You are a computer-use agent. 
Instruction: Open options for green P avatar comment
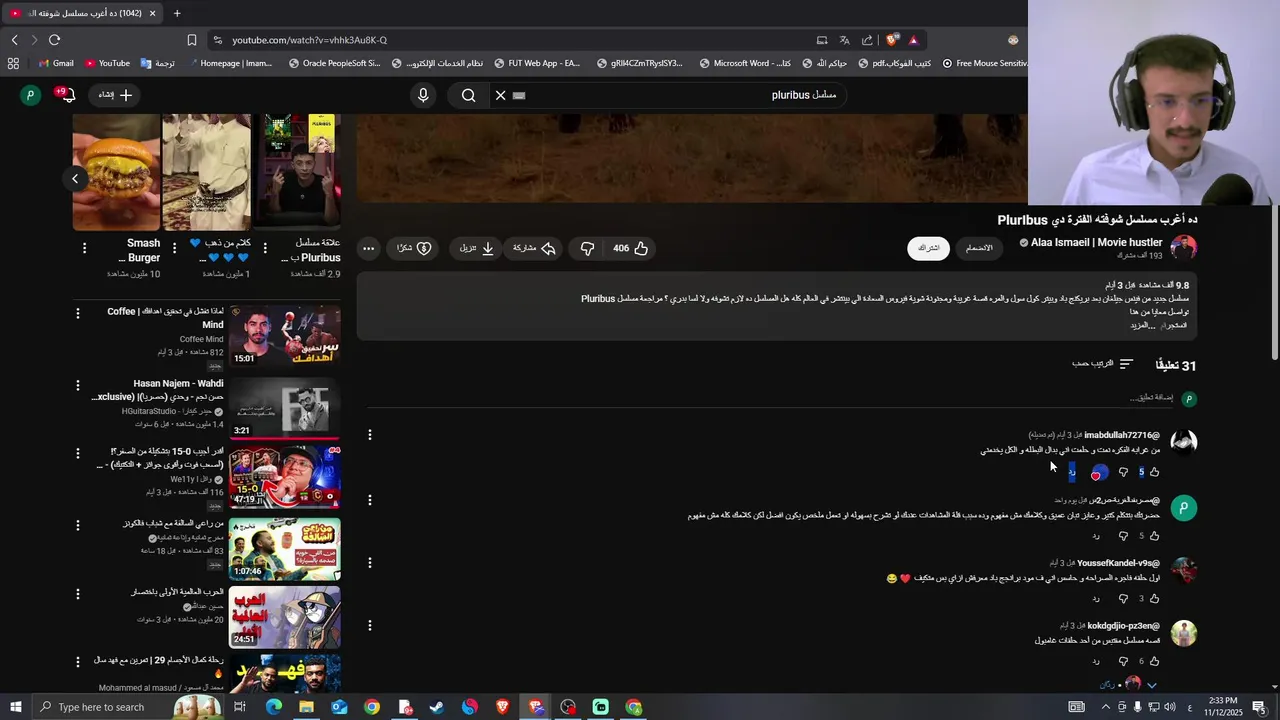369,500
